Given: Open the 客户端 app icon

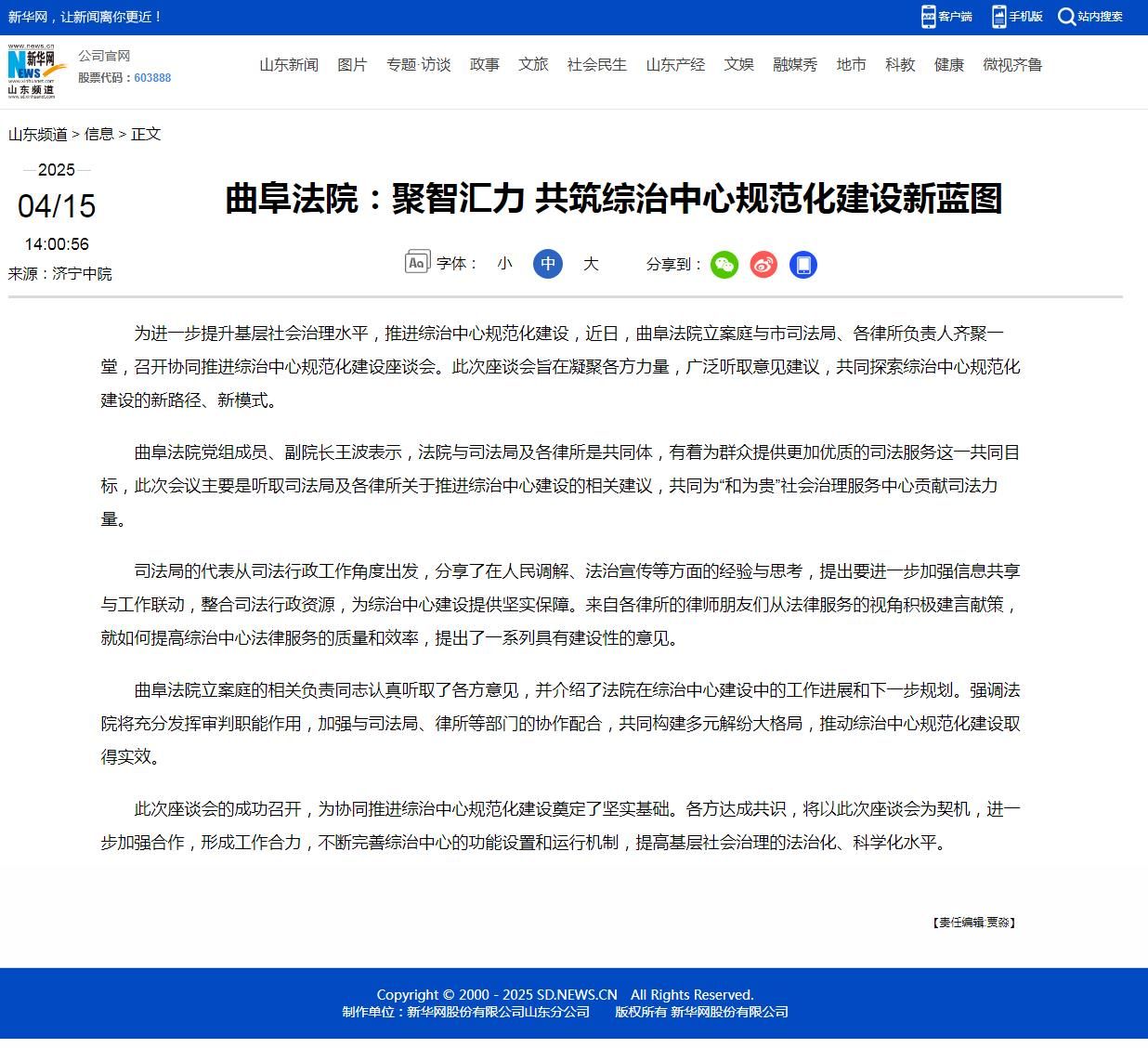Looking at the screenshot, I should 928,16.
